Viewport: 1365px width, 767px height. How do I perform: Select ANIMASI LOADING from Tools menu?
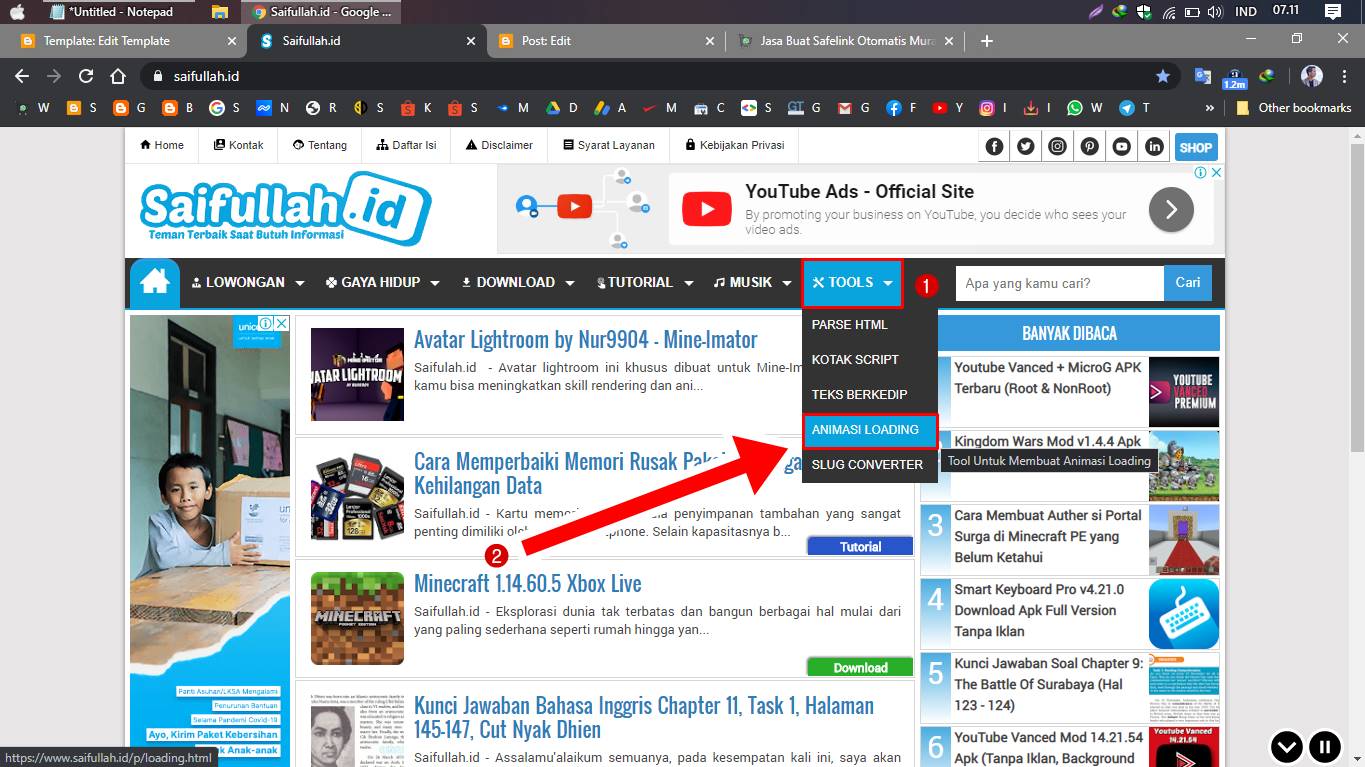(870, 430)
